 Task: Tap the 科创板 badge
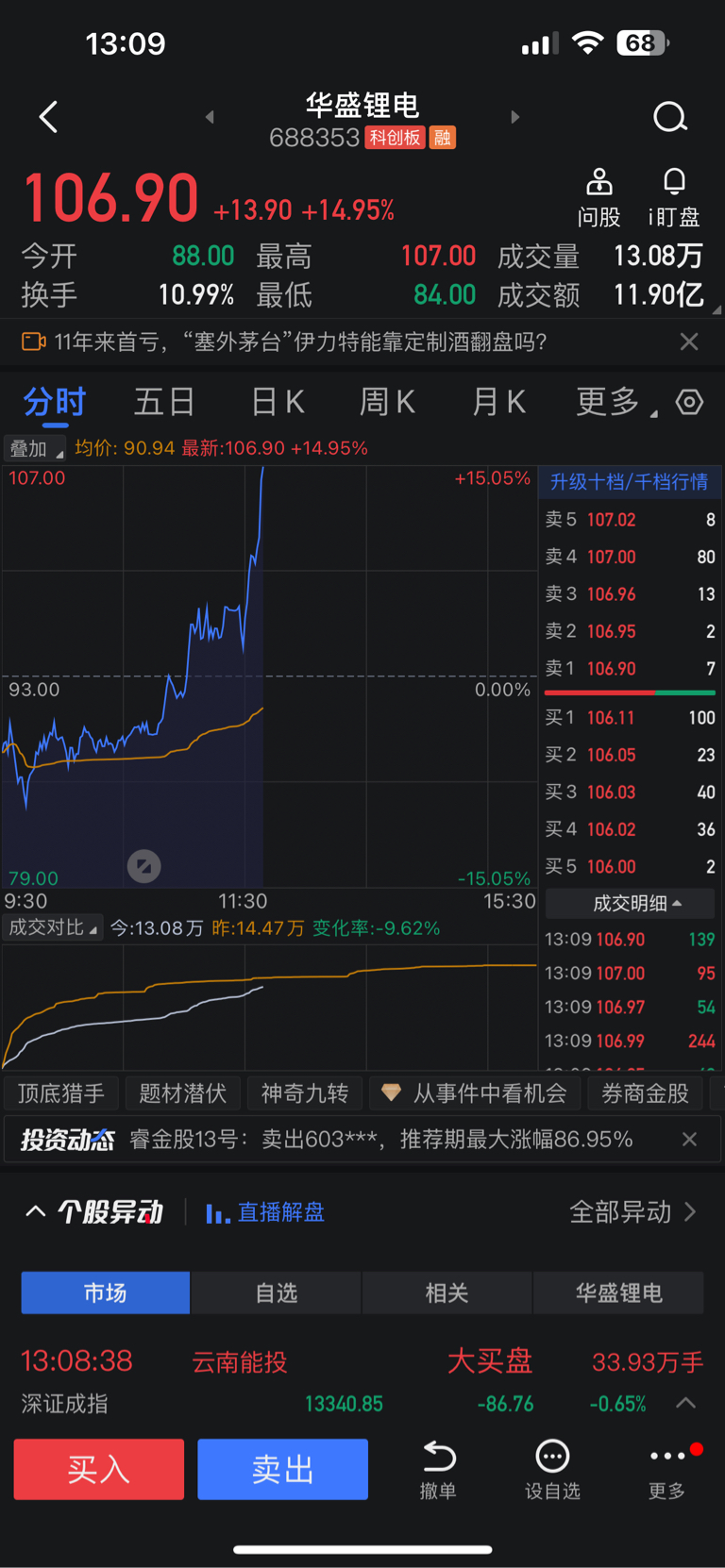point(395,138)
